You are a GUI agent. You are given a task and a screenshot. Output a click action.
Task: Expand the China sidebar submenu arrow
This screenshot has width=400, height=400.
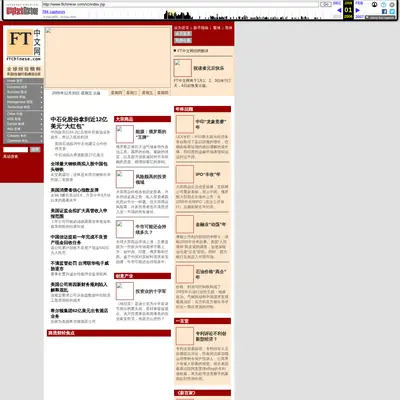coord(41,114)
